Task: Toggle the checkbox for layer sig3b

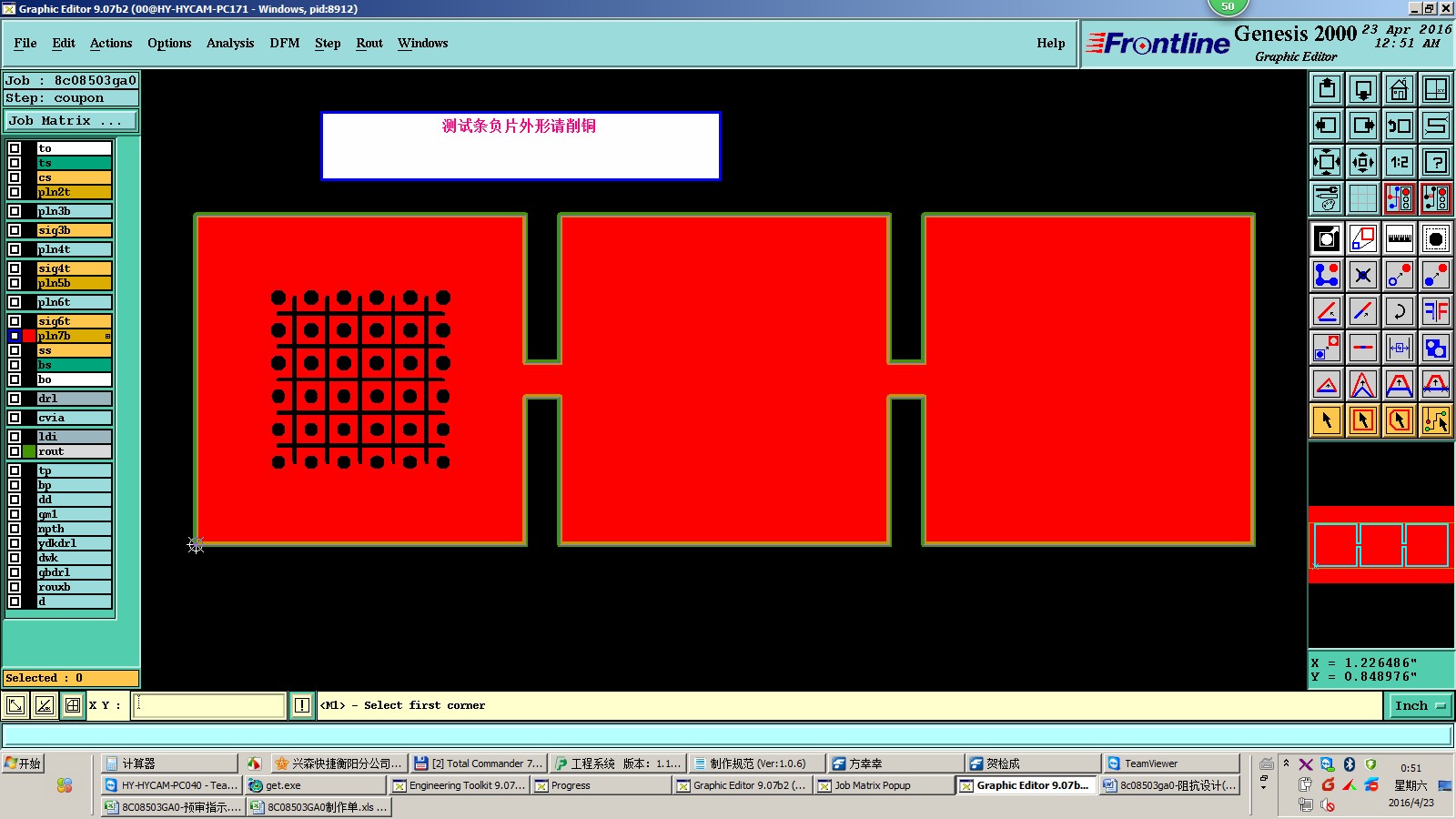Action: click(15, 230)
